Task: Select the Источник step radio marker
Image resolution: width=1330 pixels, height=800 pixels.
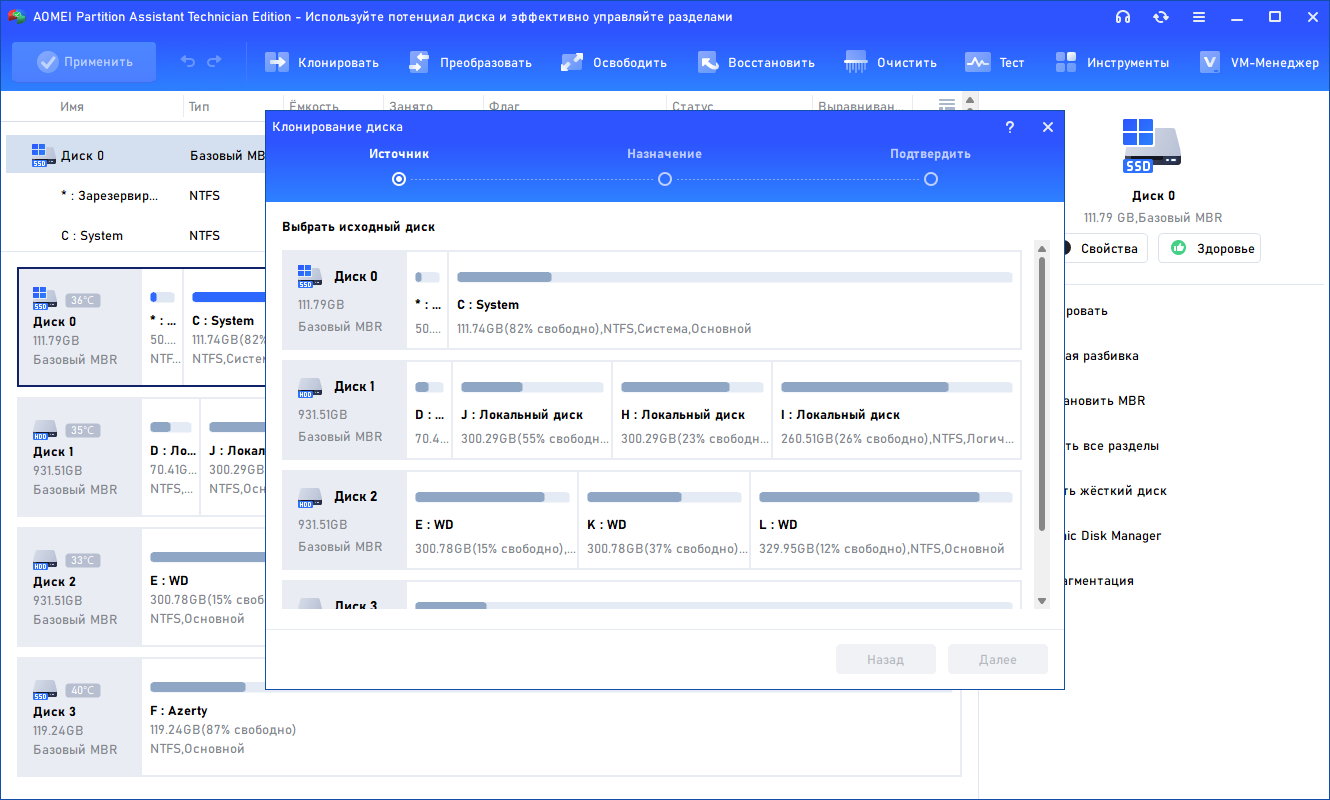Action: tap(399, 179)
